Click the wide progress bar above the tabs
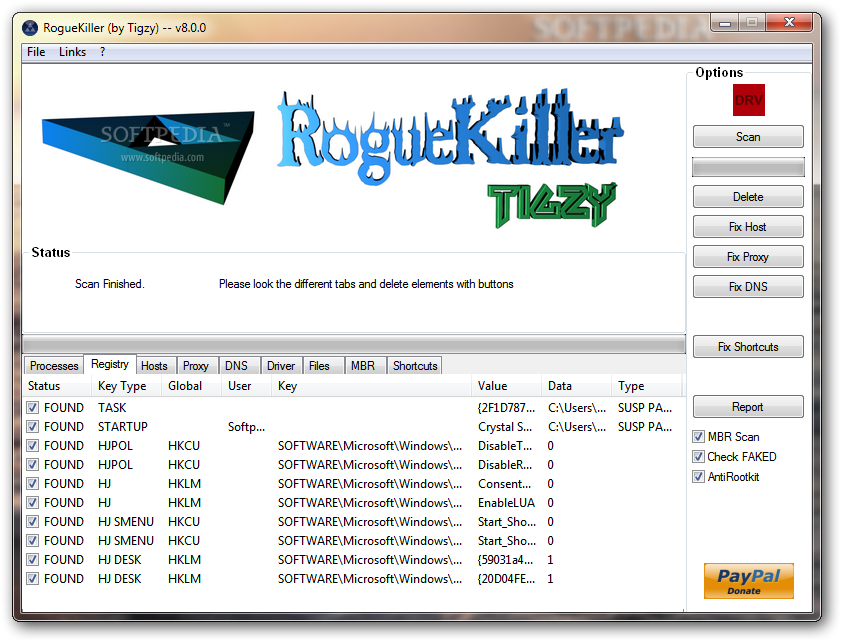The width and height of the screenshot is (842, 642). tap(354, 344)
